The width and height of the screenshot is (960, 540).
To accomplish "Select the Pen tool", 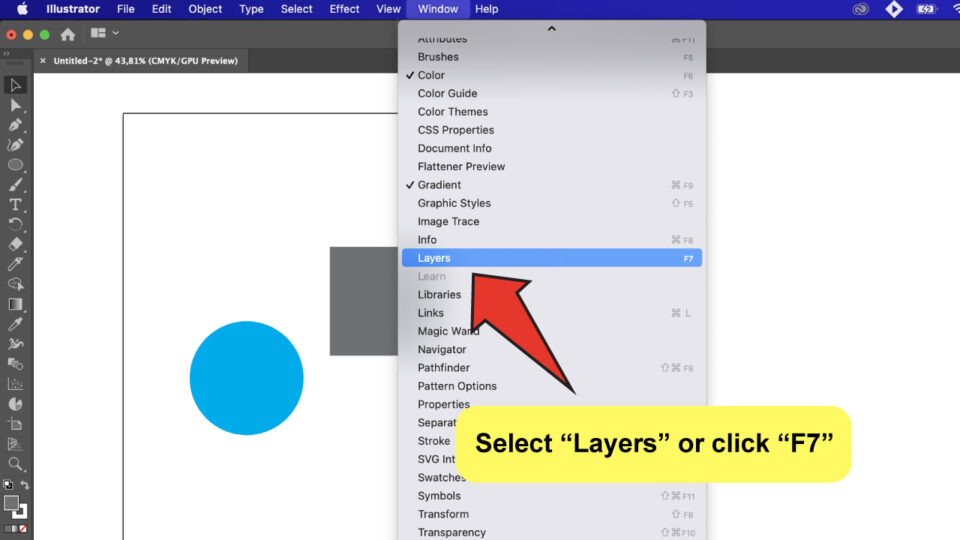I will pos(15,125).
